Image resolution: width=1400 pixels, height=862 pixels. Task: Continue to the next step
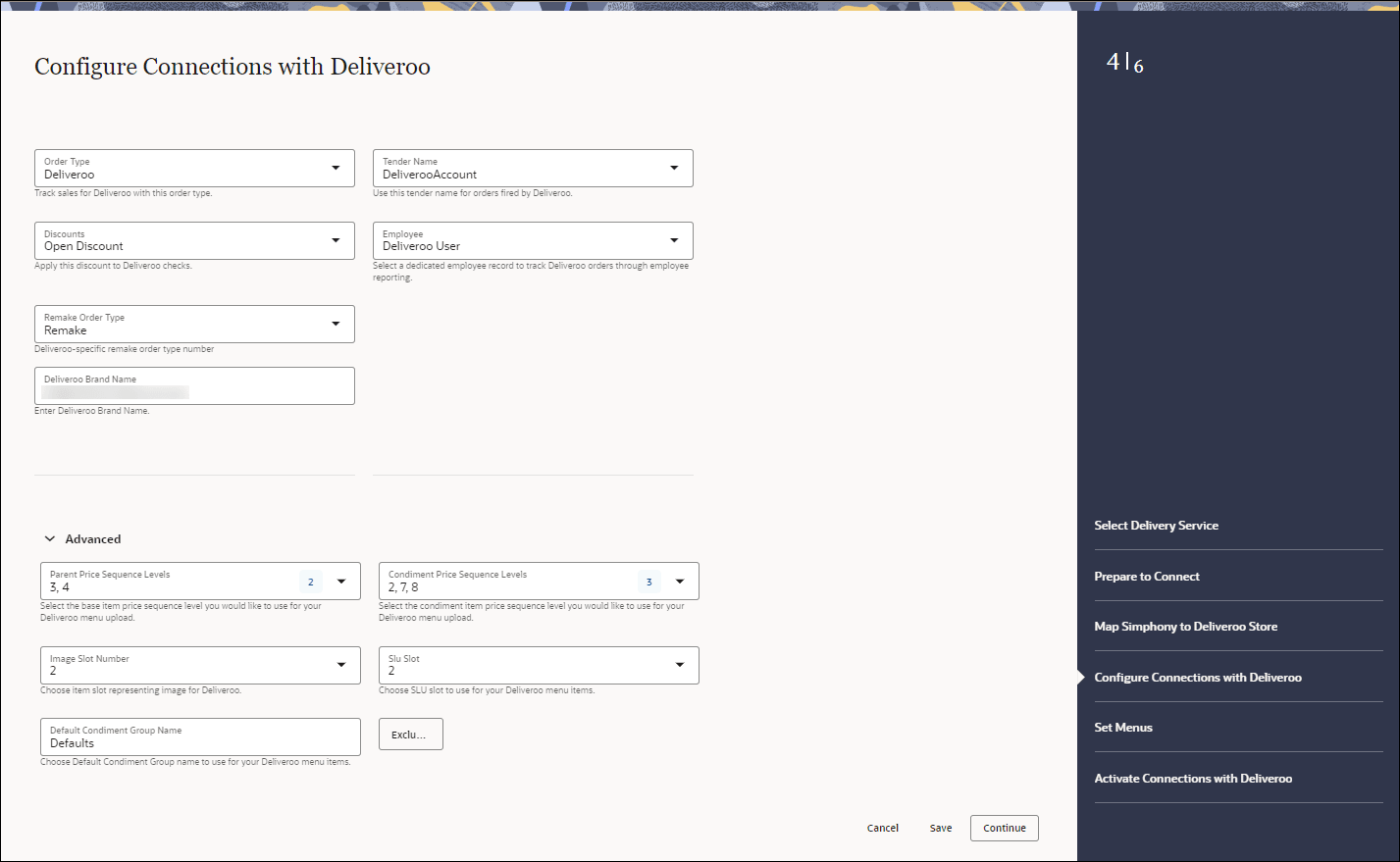coord(1005,828)
